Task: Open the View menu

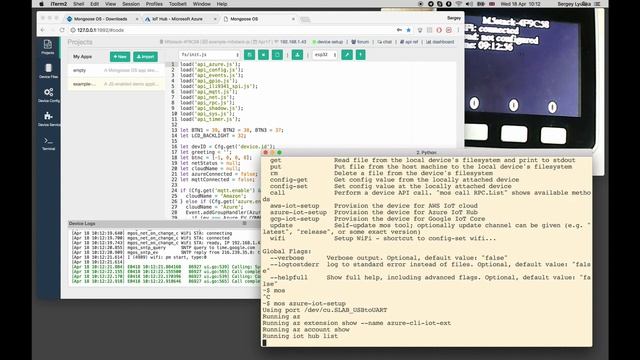Action: click(x=110, y=4)
